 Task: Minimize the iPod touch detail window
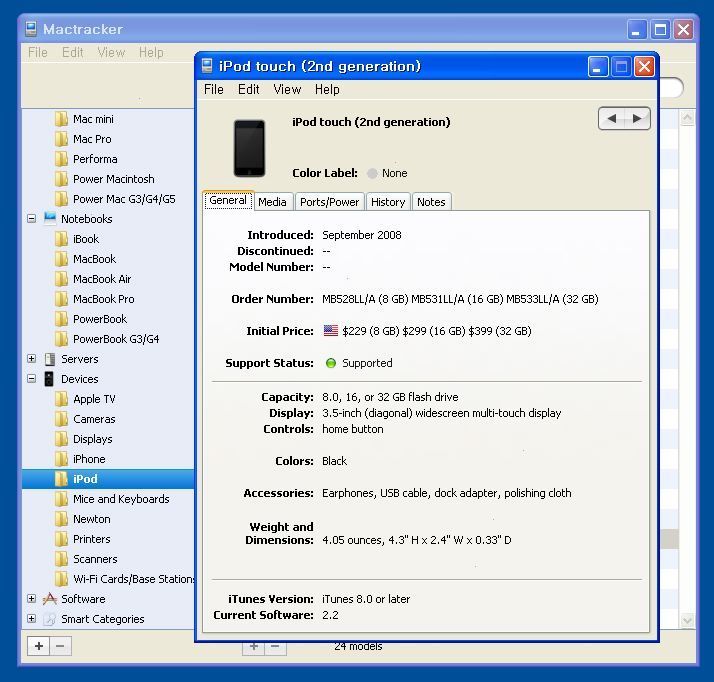pos(597,67)
